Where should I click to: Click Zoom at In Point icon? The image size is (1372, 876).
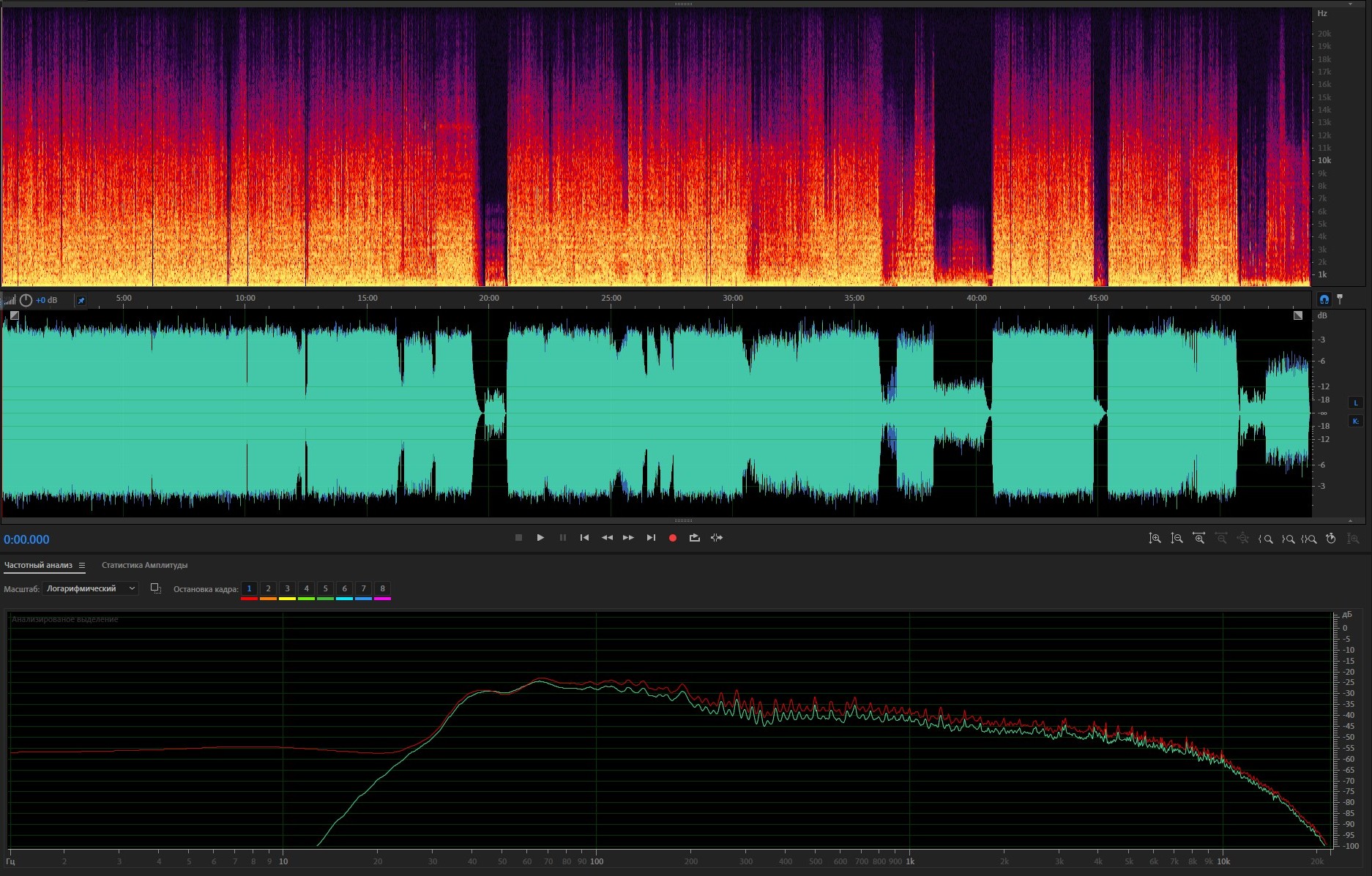[x=1265, y=539]
